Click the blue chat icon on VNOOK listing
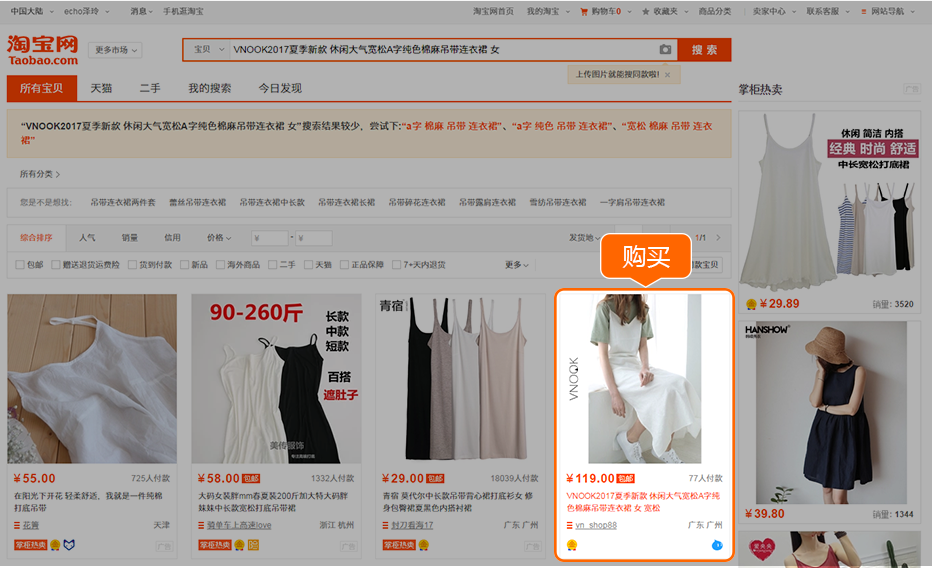932x568 pixels. (717, 545)
